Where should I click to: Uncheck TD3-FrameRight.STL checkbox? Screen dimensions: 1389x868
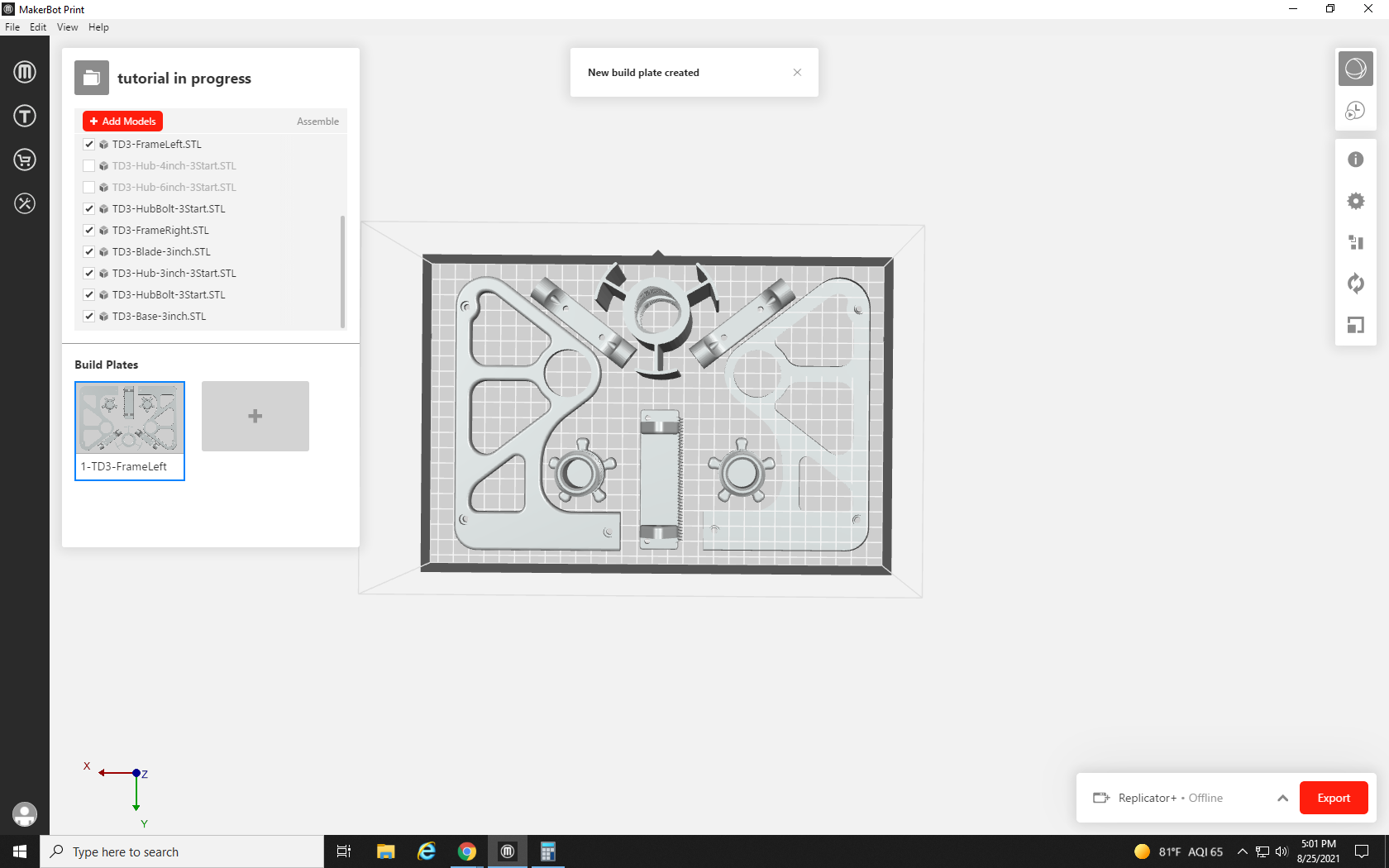tap(89, 230)
